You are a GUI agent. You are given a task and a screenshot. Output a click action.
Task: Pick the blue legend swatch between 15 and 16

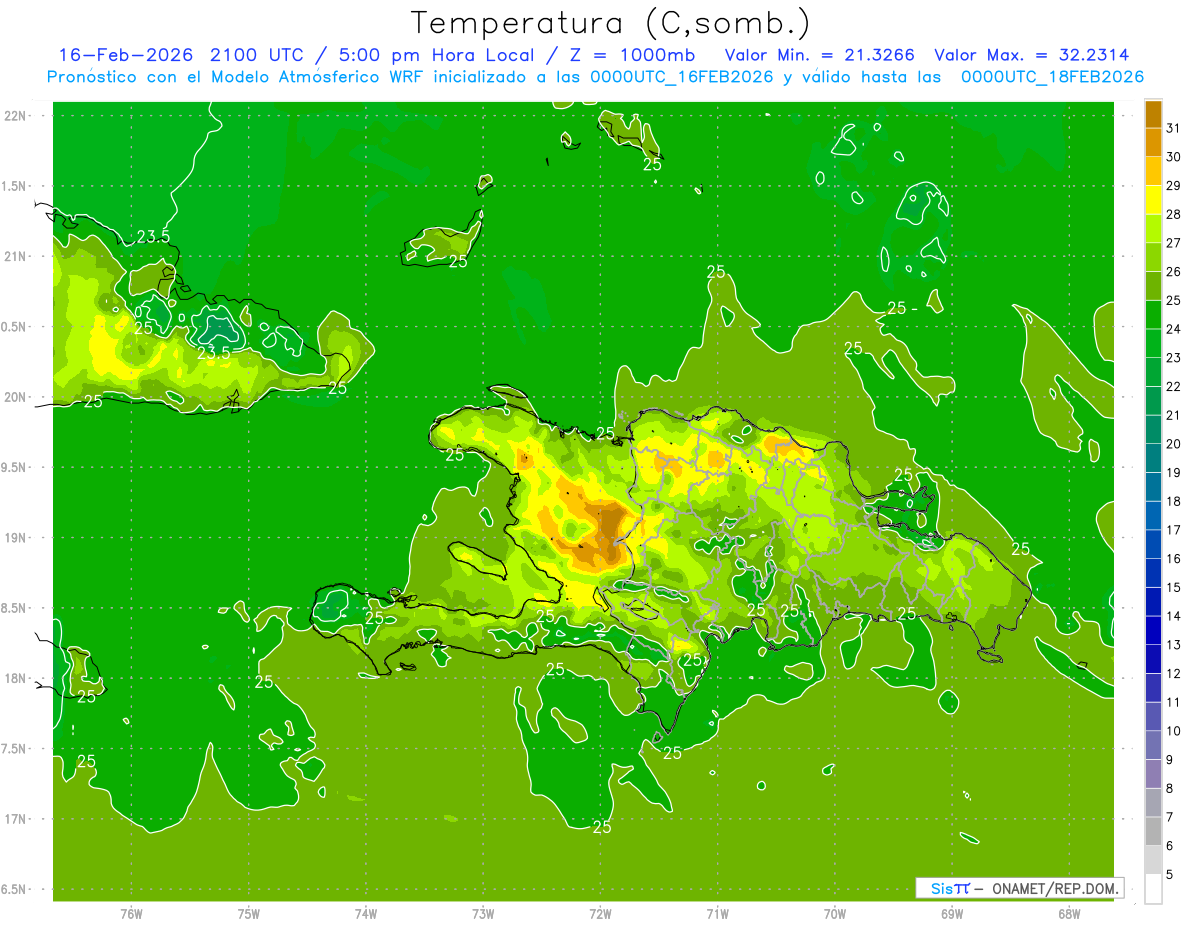pos(1153,573)
